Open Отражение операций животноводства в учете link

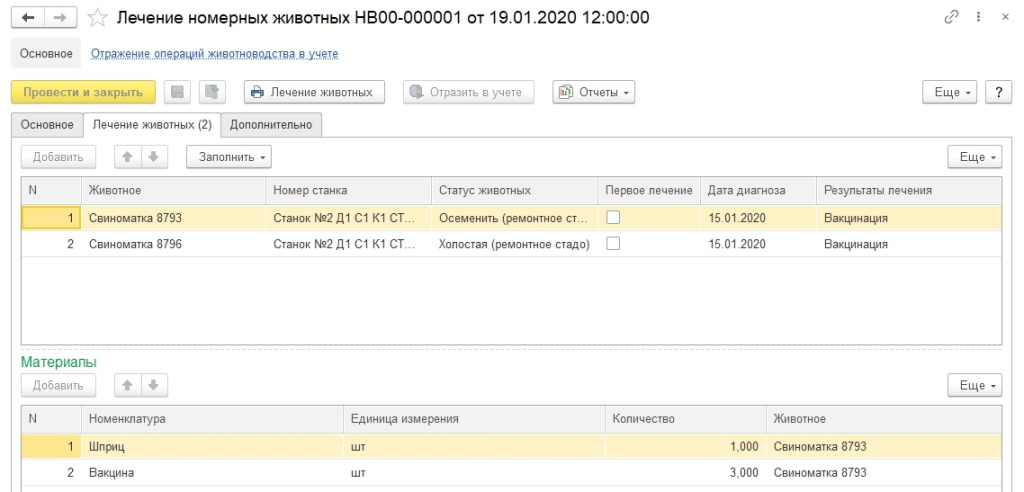click(x=214, y=53)
